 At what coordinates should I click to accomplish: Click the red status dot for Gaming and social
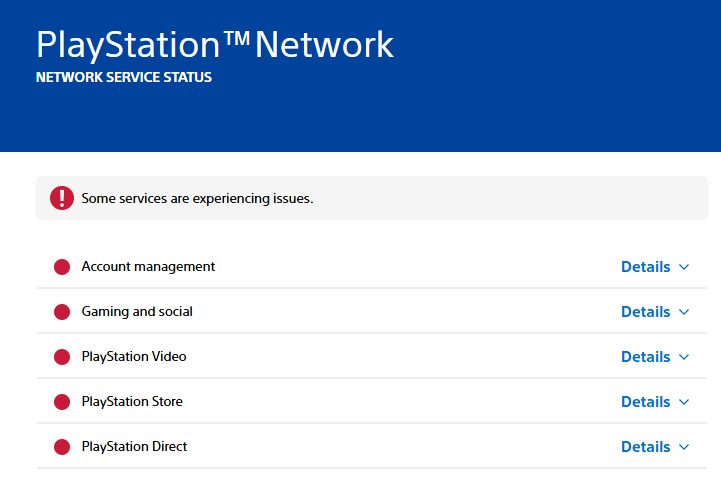(62, 312)
